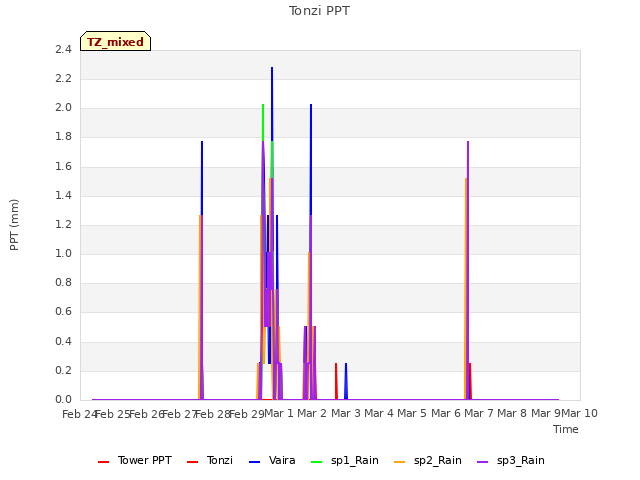Click the small blue 0.25 mm spike near Mar 3
The height and width of the screenshot is (480, 640).
pyautogui.click(x=346, y=382)
